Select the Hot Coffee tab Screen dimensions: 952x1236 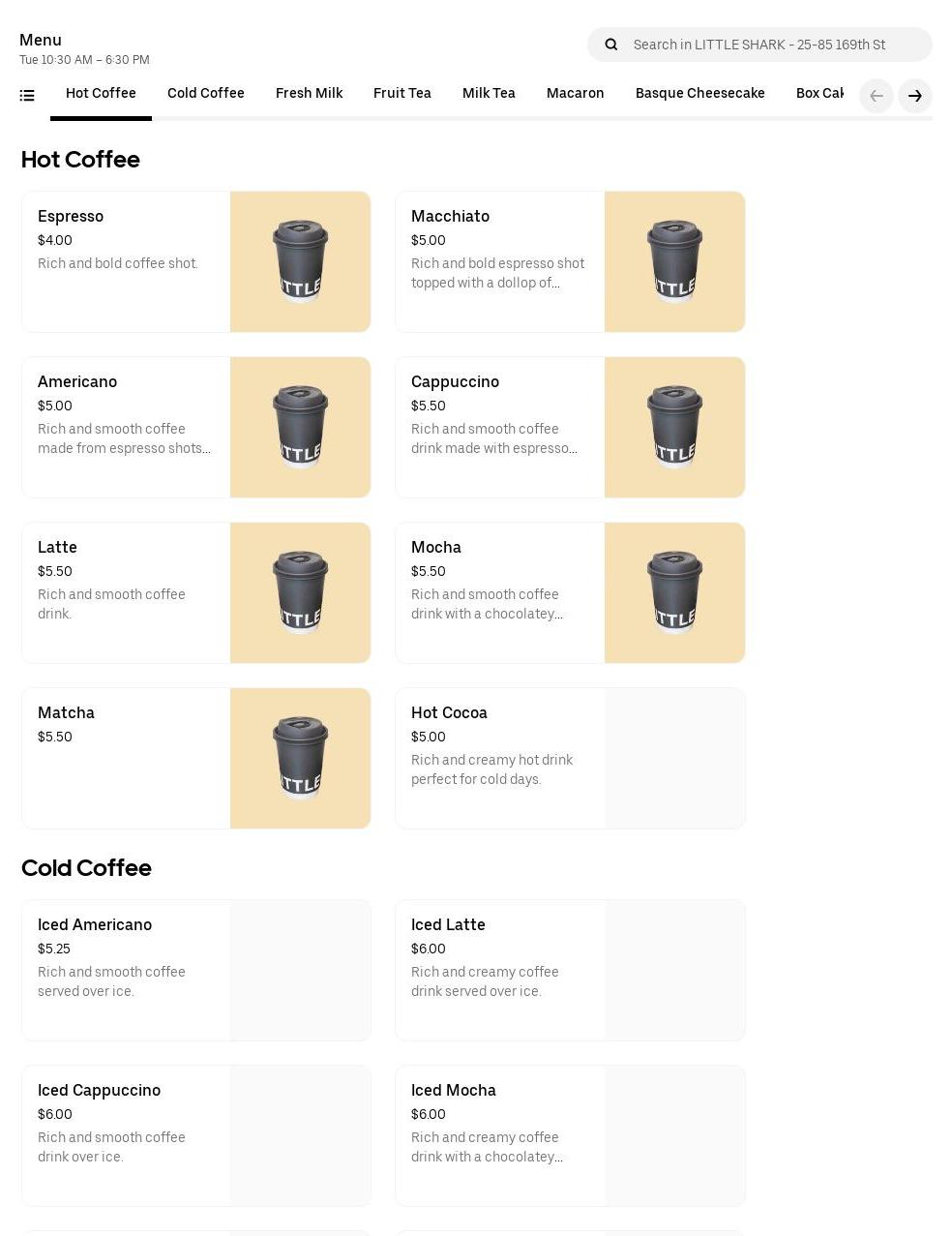101,94
